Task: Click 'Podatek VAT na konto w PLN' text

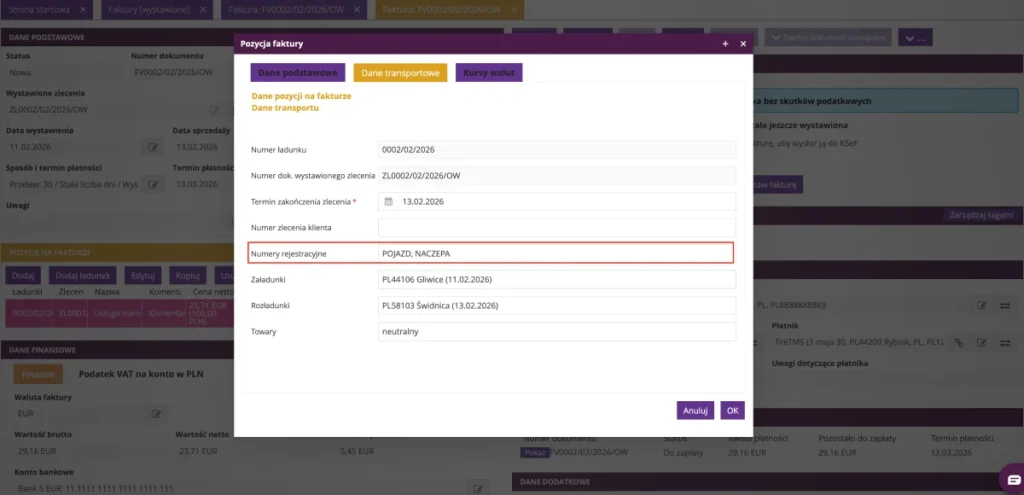Action: click(x=139, y=374)
